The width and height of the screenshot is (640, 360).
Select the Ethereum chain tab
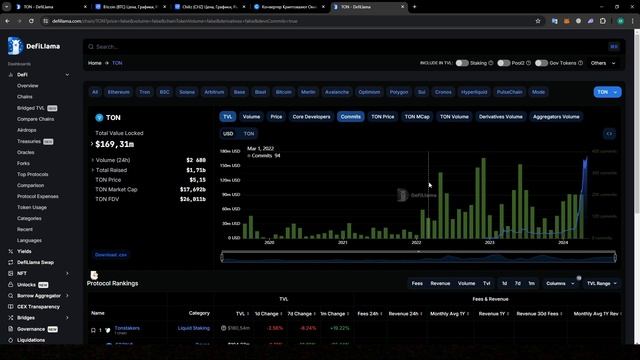pyautogui.click(x=118, y=92)
